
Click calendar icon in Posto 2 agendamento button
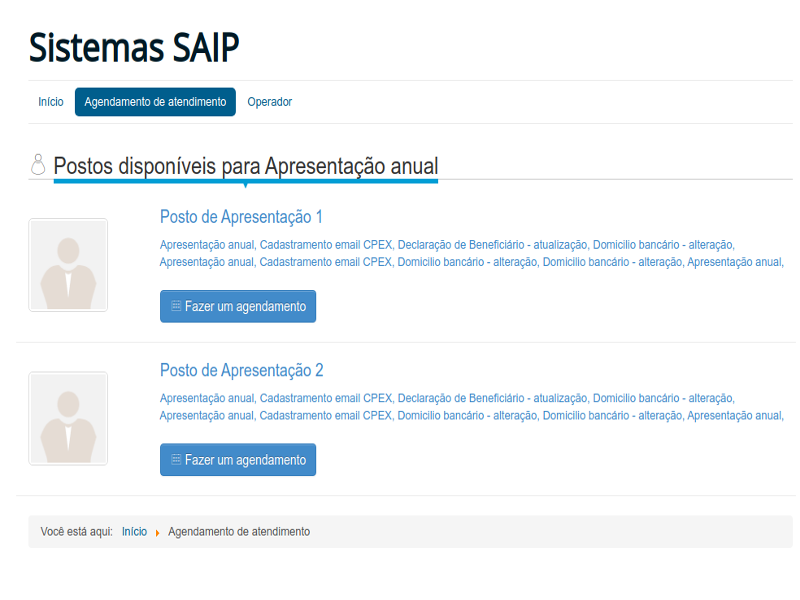pos(176,460)
